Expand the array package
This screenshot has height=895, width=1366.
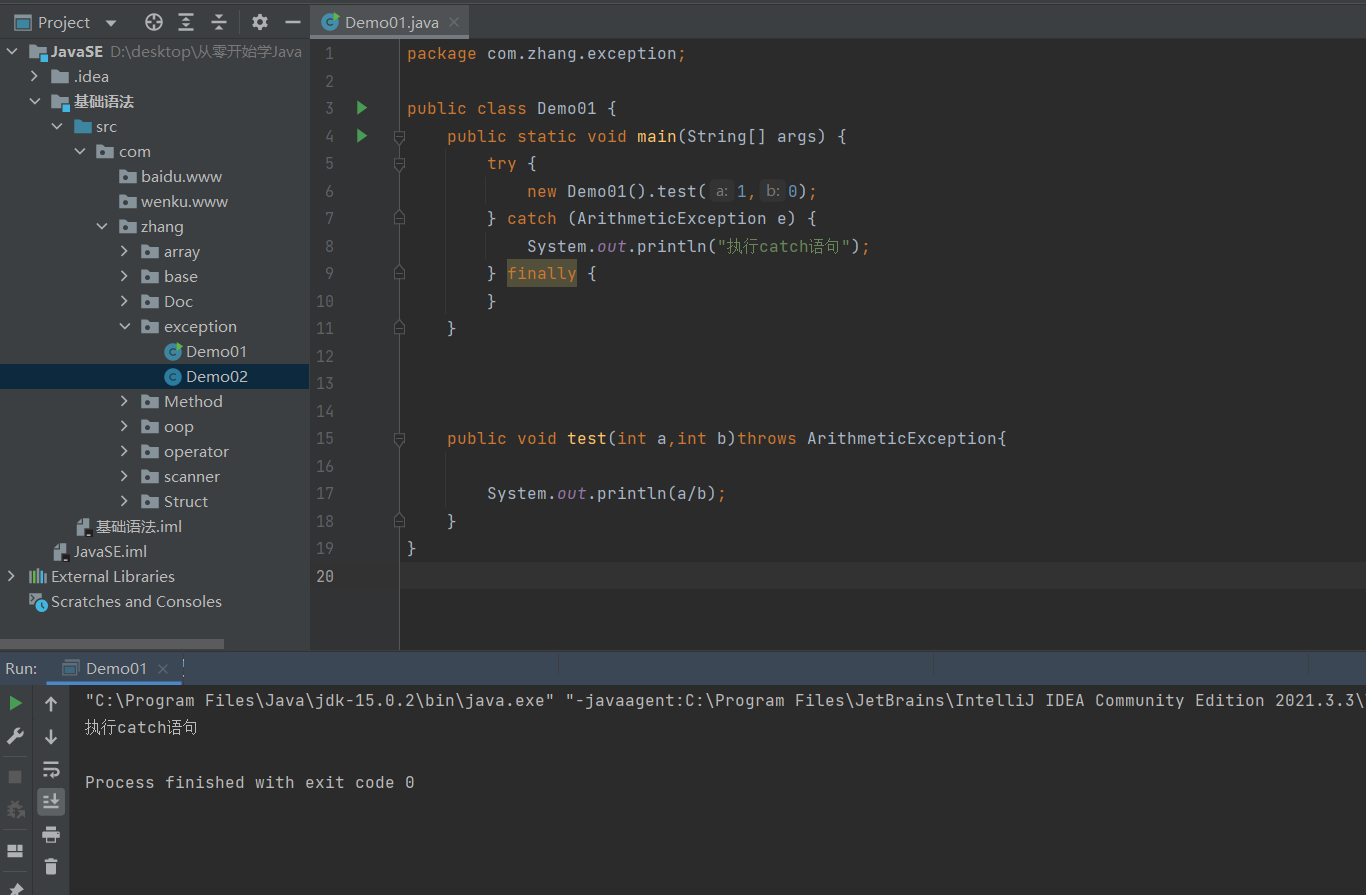(124, 252)
